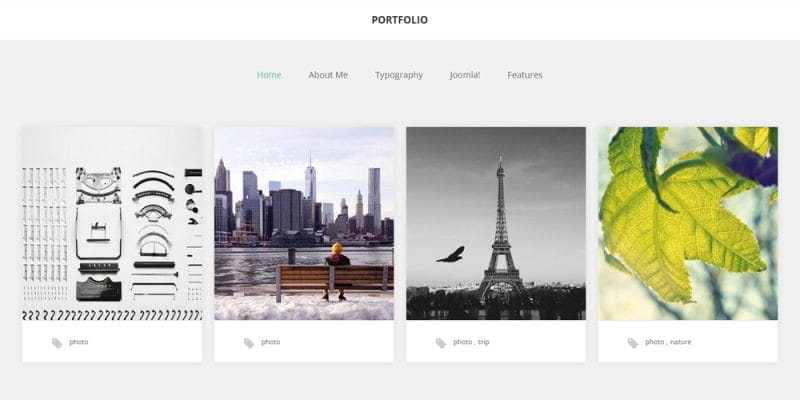
Task: Select the Joomla! menu item
Action: click(465, 75)
